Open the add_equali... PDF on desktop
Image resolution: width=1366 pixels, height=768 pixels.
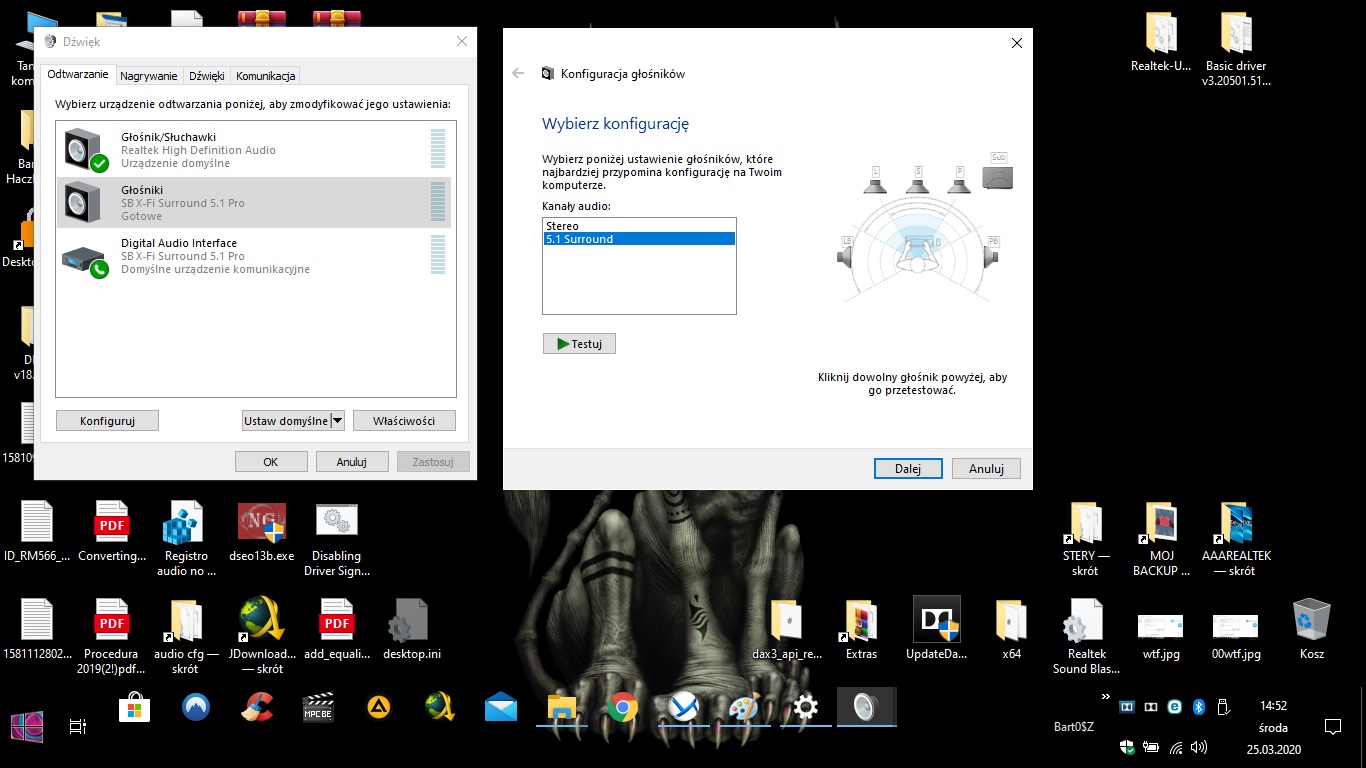[337, 629]
